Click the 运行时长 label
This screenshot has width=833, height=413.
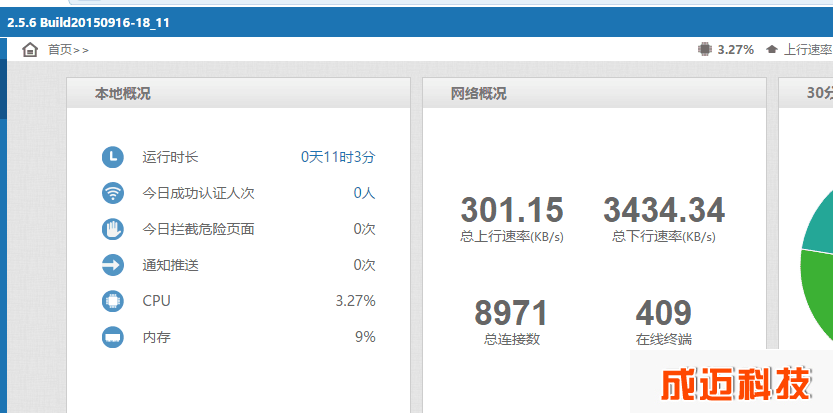click(x=170, y=157)
